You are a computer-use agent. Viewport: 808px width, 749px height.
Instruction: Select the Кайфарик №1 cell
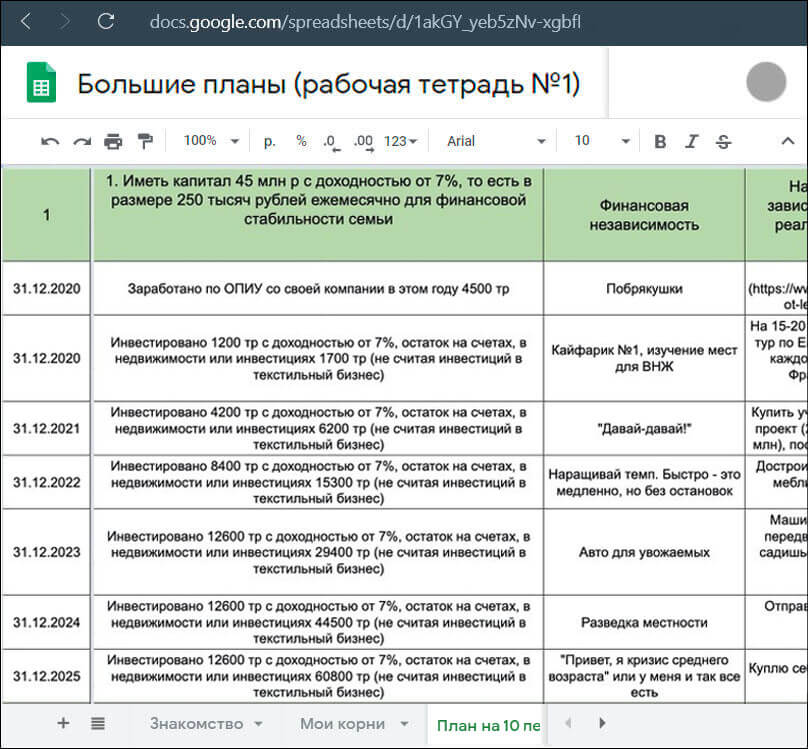coord(644,359)
